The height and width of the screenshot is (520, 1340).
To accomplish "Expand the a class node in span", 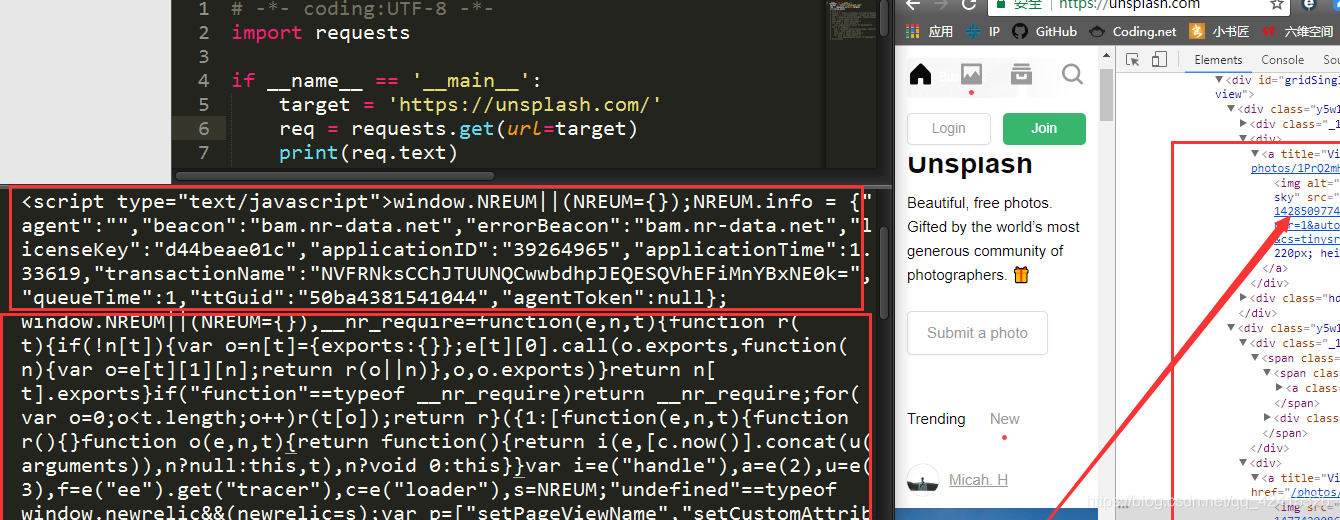I will pyautogui.click(x=1280, y=387).
